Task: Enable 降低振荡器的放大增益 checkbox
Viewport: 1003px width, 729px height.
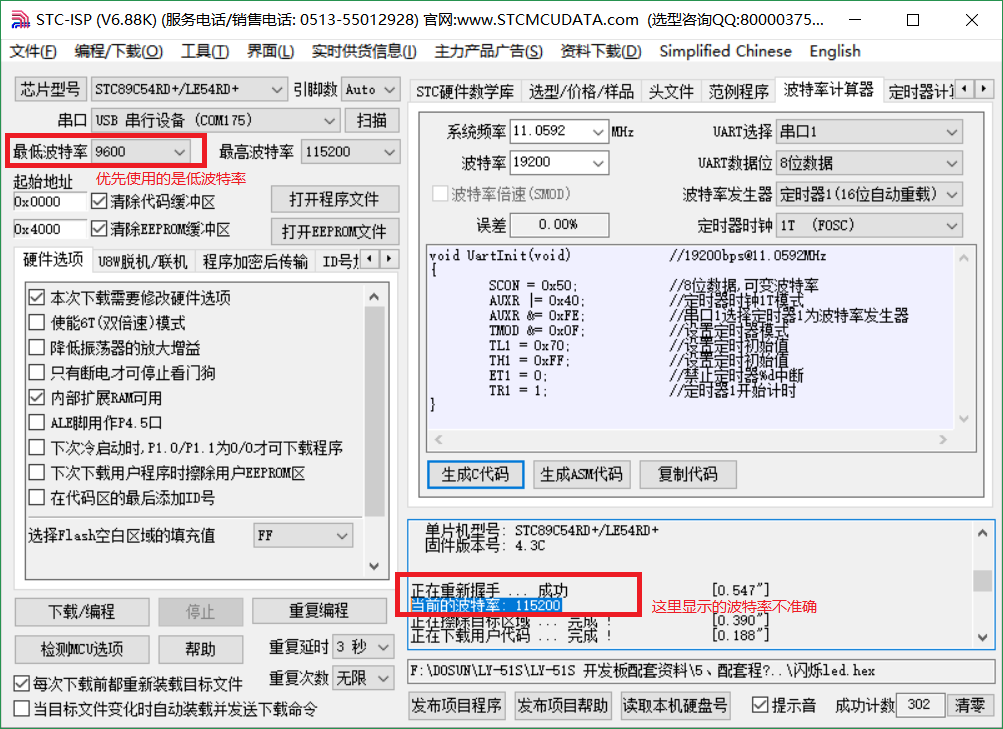Action: [x=36, y=348]
